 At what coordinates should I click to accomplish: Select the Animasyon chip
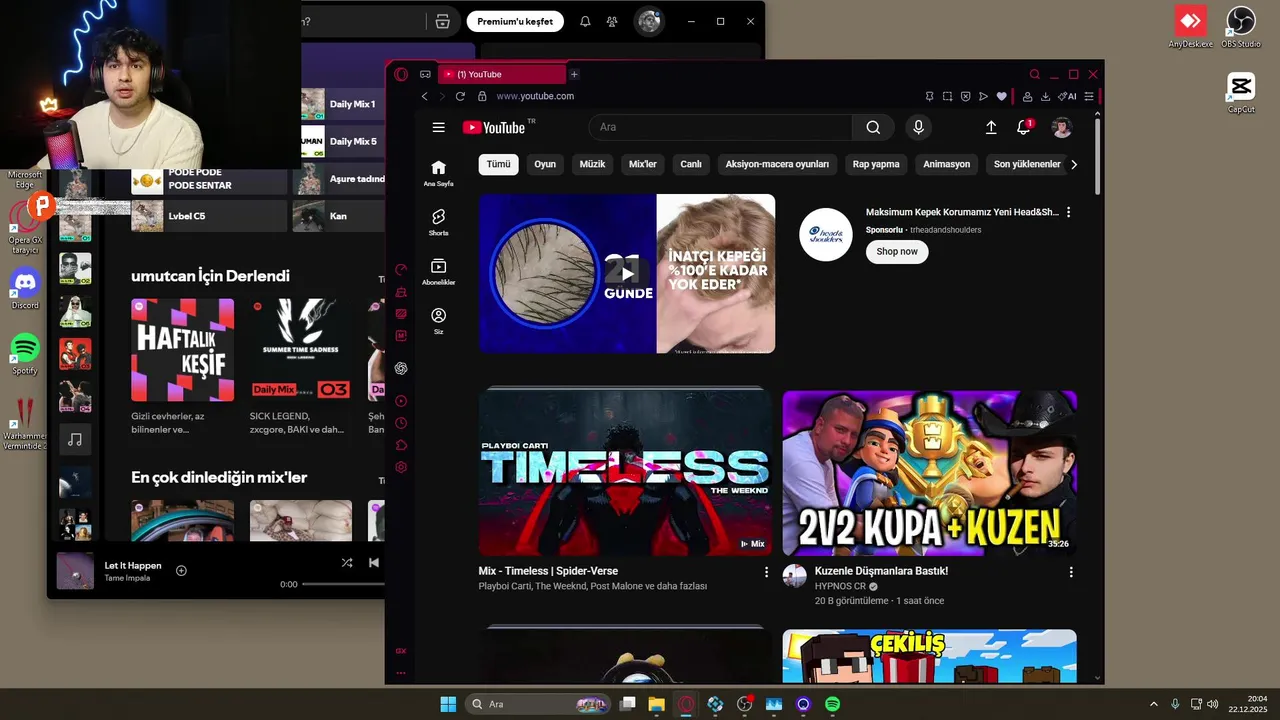click(946, 164)
